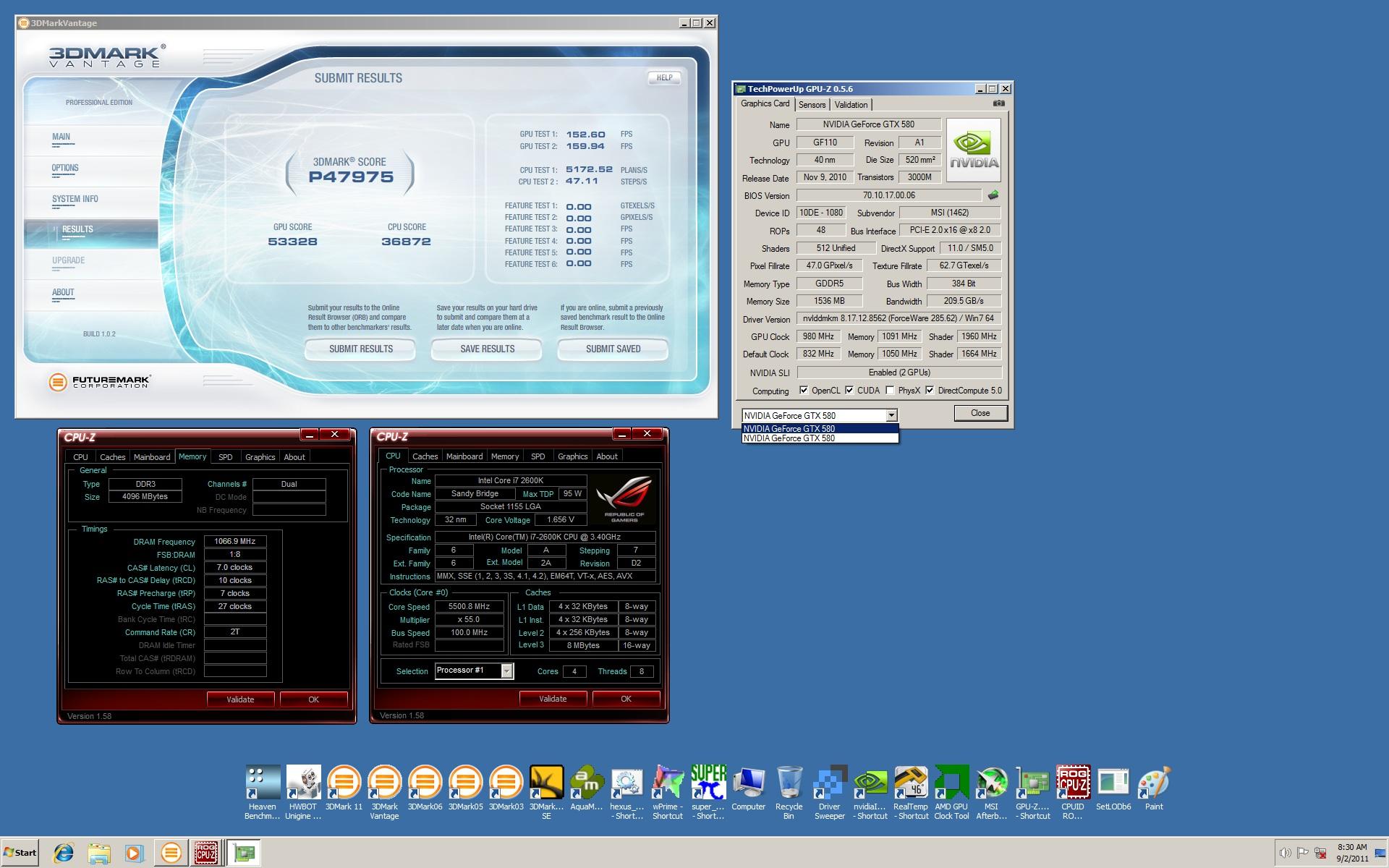This screenshot has height=868, width=1389.
Task: Click SUBMIT SAVED button
Action: coord(613,349)
